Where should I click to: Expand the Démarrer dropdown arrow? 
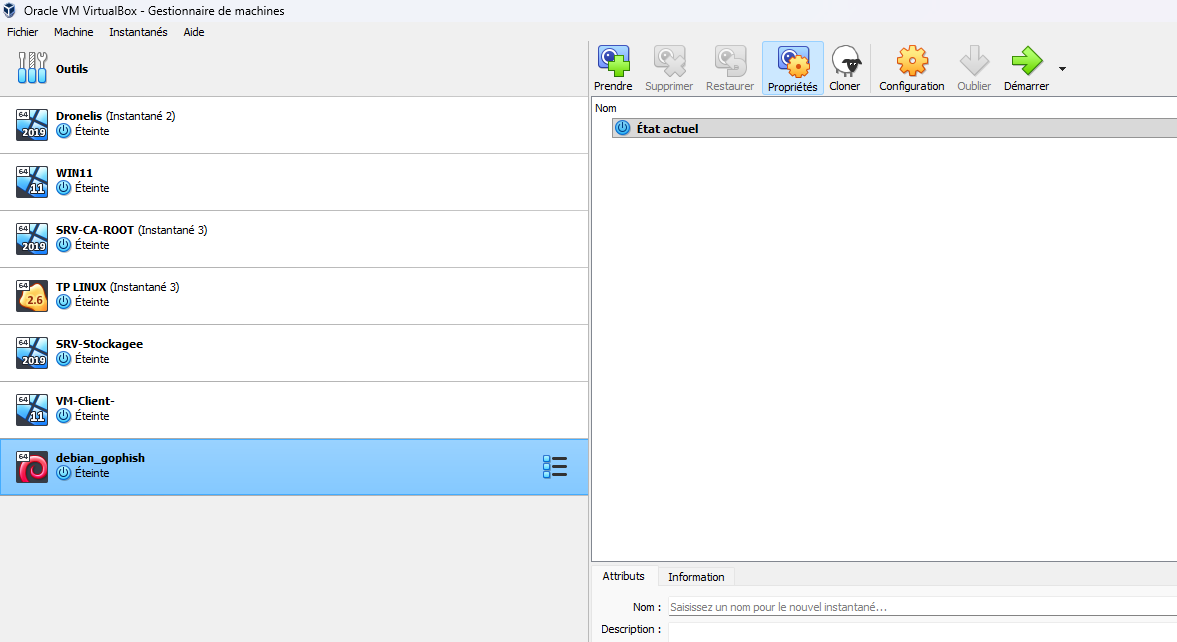pos(1062,69)
